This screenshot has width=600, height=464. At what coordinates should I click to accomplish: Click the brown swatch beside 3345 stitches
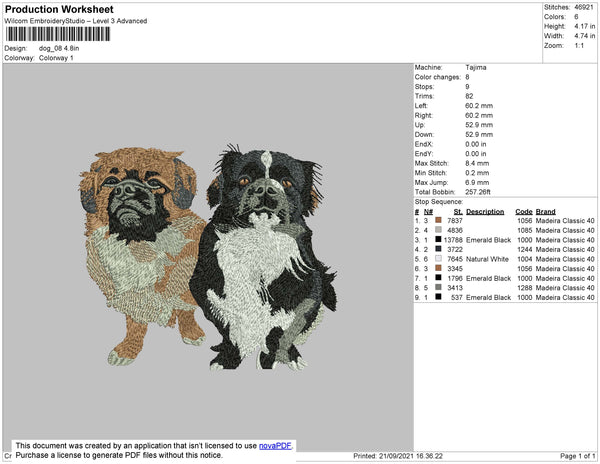(438, 268)
